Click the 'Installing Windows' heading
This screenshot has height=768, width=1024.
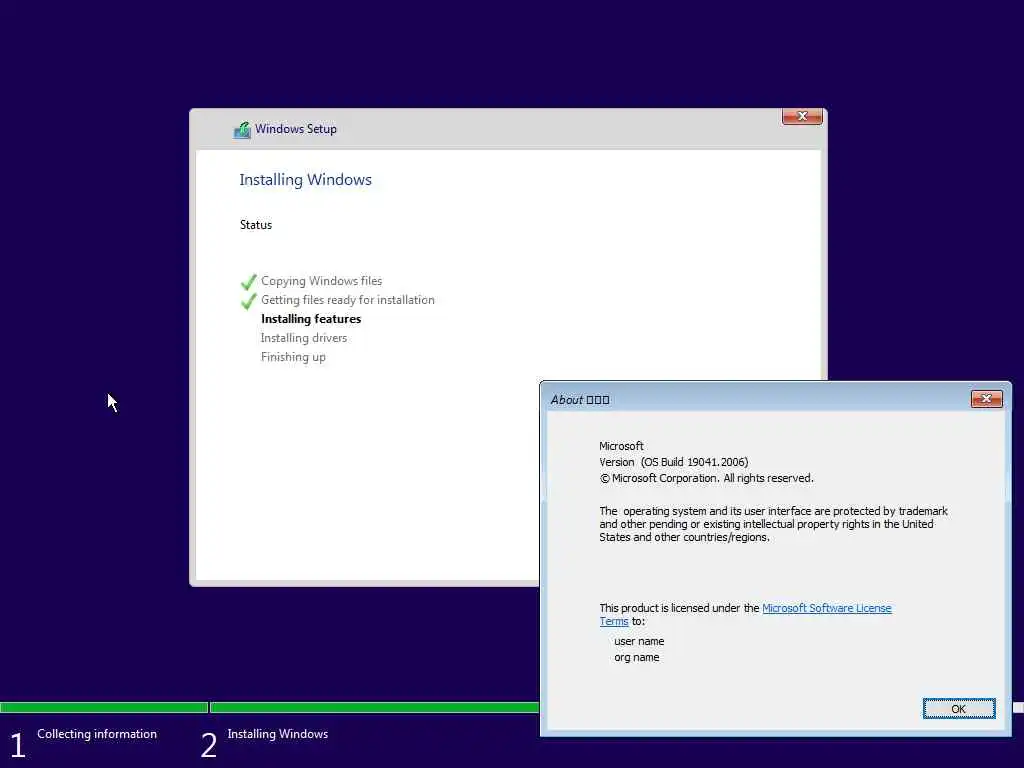(x=305, y=180)
